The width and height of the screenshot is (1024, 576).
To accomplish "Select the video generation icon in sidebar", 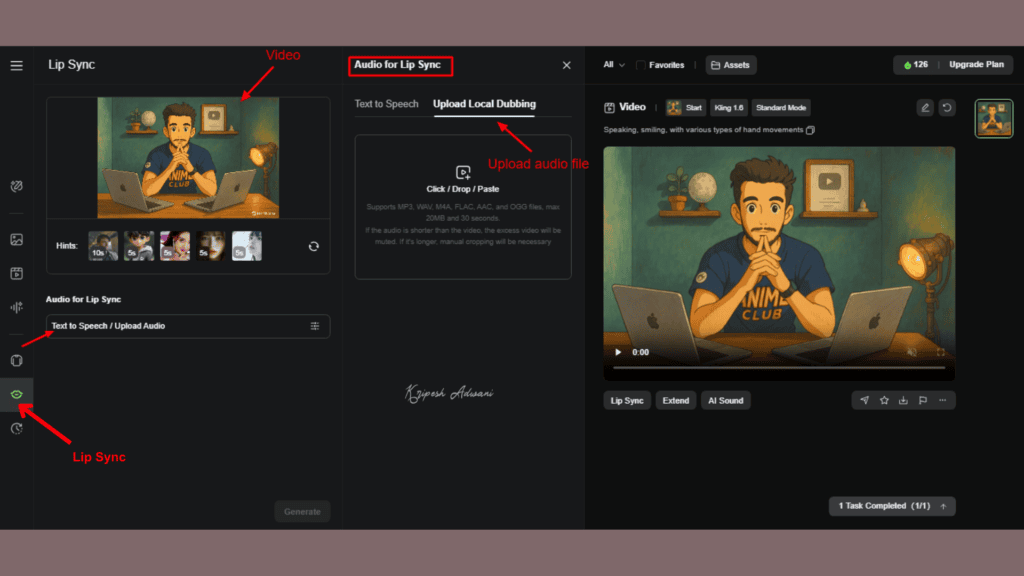I will point(16,272).
